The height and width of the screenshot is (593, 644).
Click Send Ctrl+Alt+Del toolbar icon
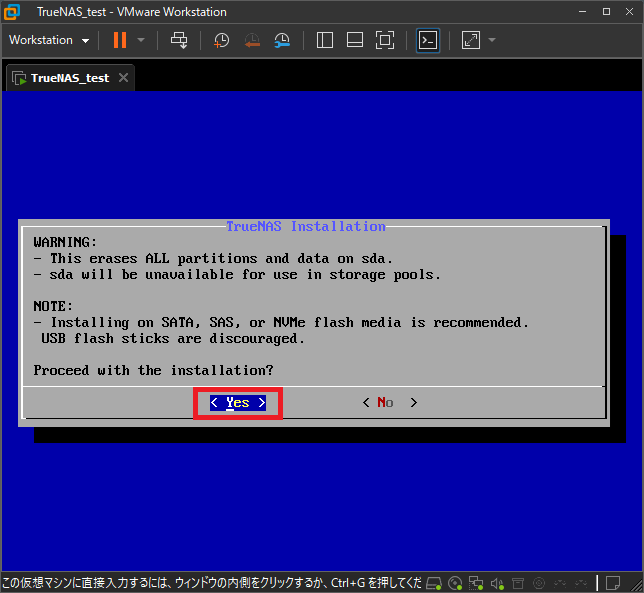pos(179,40)
